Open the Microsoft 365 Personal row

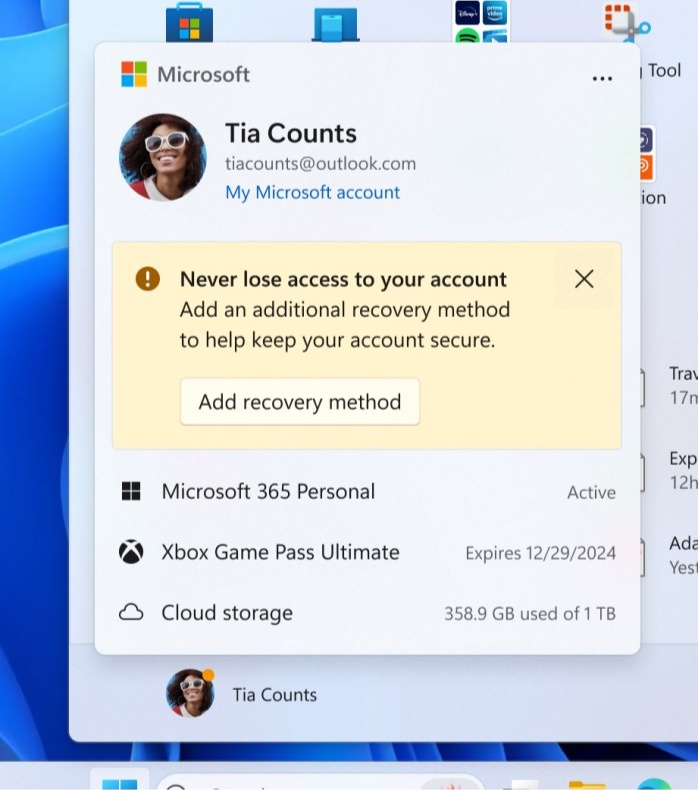[x=367, y=492]
